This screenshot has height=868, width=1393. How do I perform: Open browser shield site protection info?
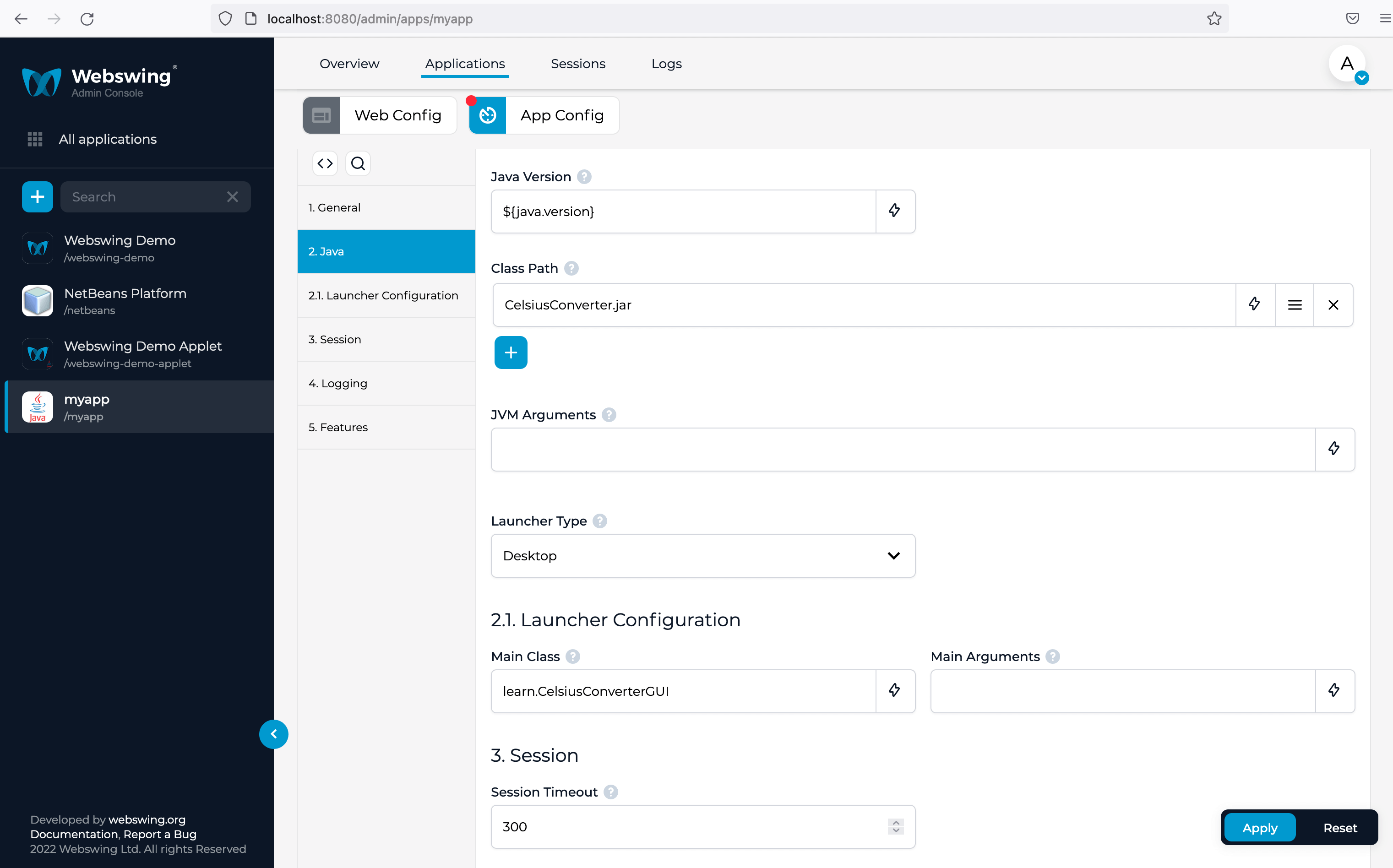[225, 18]
